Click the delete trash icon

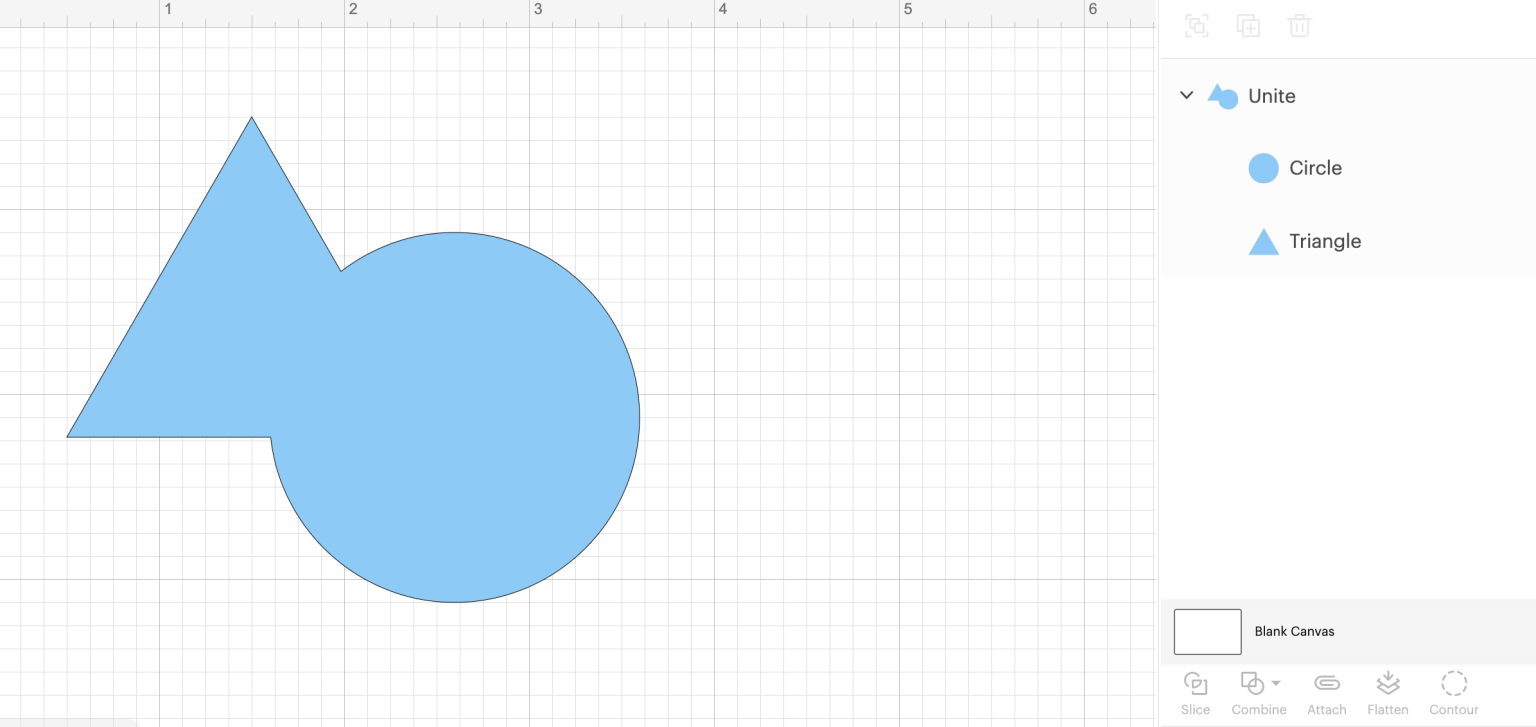point(1299,25)
